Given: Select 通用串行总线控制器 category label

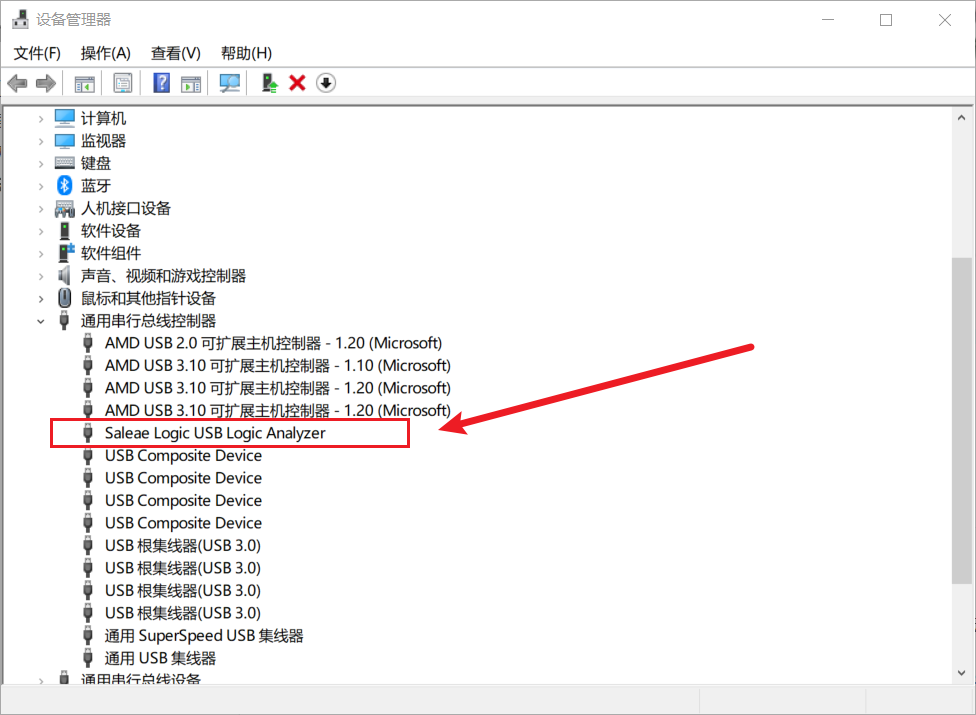Looking at the screenshot, I should (x=148, y=320).
